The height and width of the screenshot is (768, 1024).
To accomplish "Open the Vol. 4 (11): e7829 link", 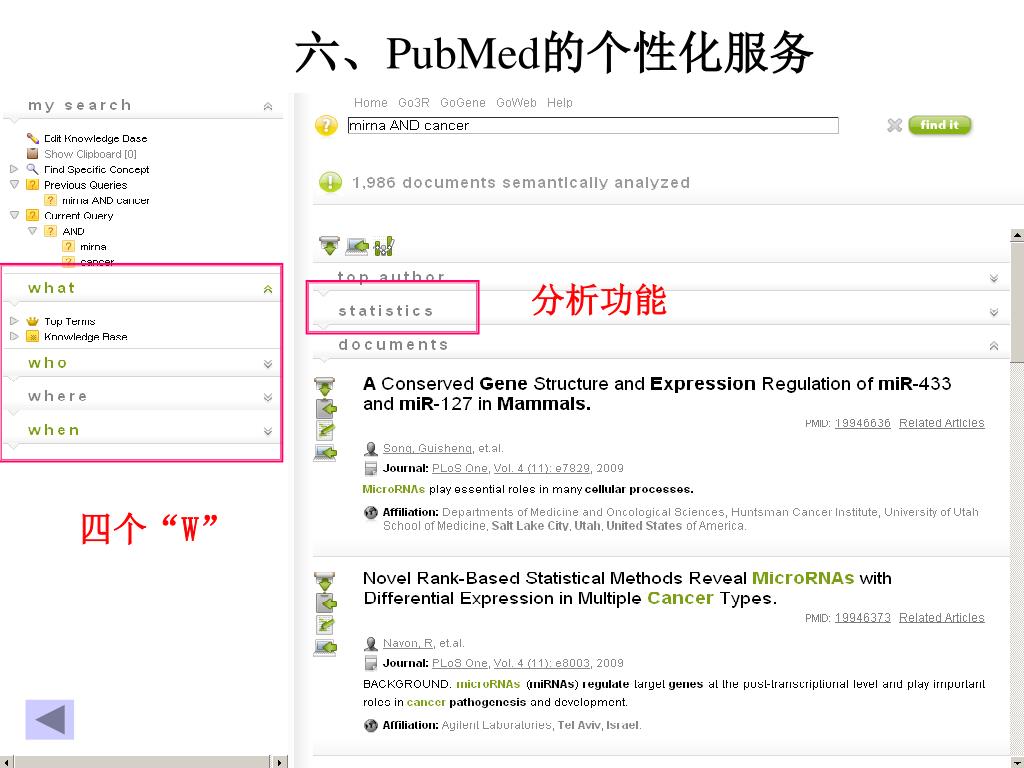I will tap(541, 468).
